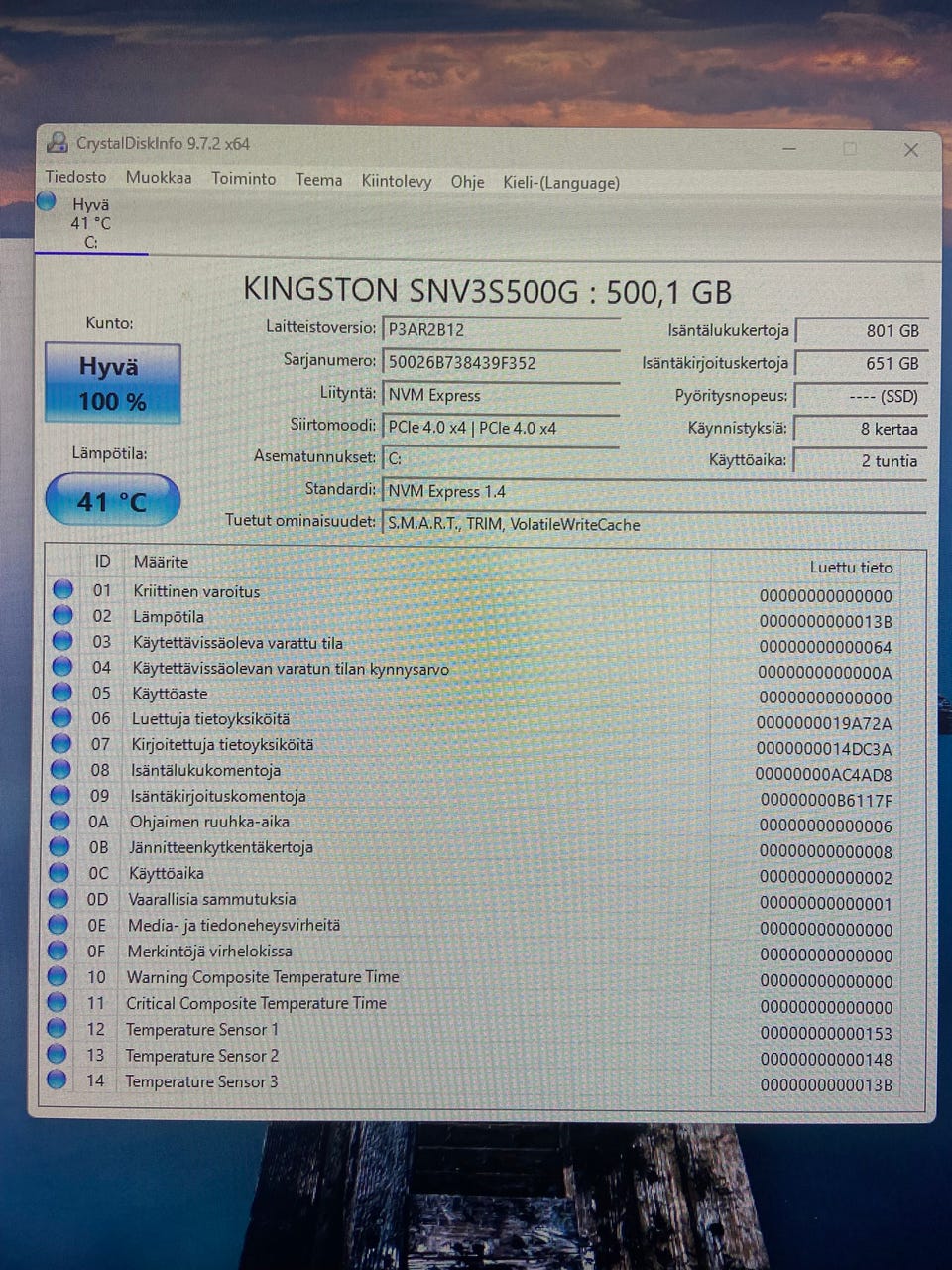Click the Isäntälukukertoja value 801 GB
This screenshot has height=1270, width=952.
coord(861,331)
